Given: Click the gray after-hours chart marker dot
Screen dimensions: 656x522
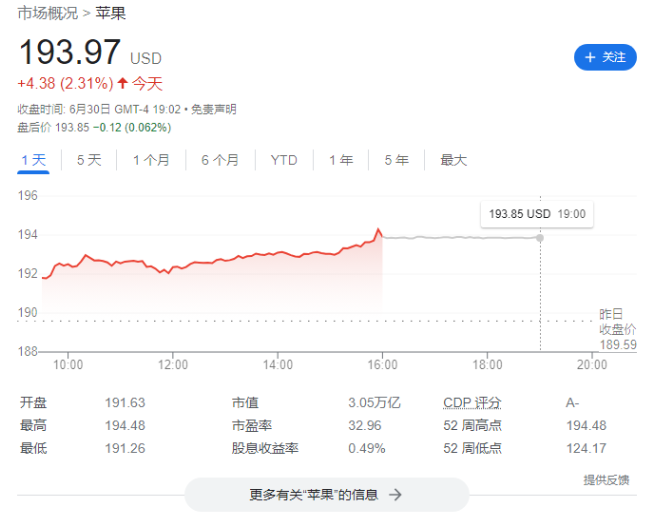Looking at the screenshot, I should tap(540, 238).
